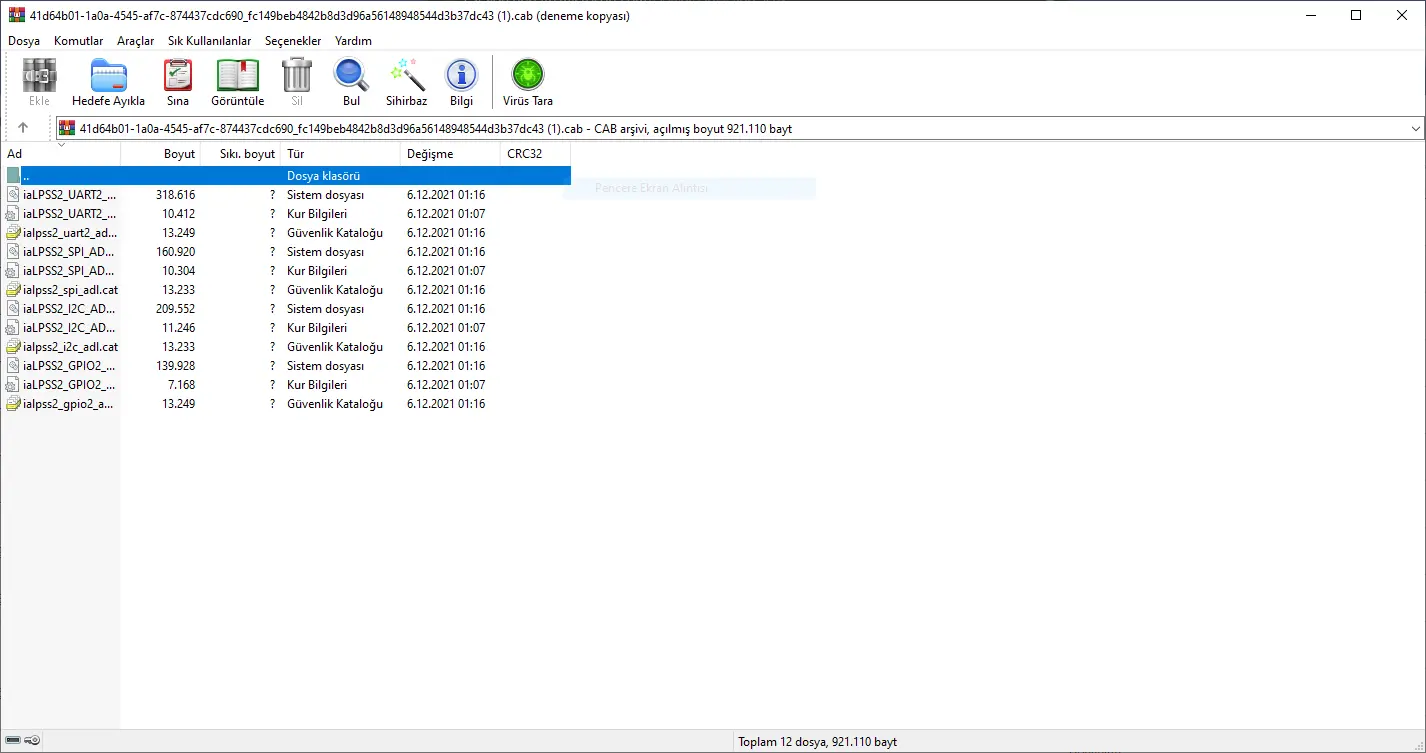Click catalog icon of ialpss2_spi_adl.cat
1426x753 pixels.
click(x=13, y=290)
